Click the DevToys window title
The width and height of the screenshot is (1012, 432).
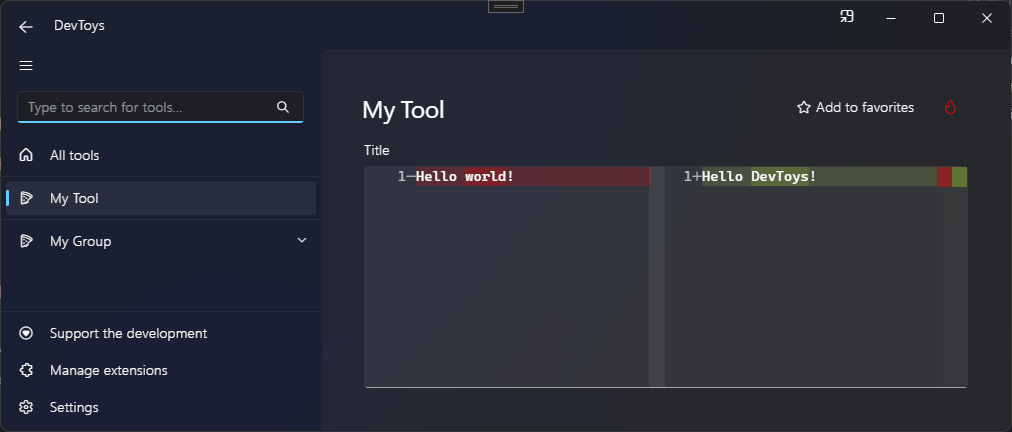(79, 26)
